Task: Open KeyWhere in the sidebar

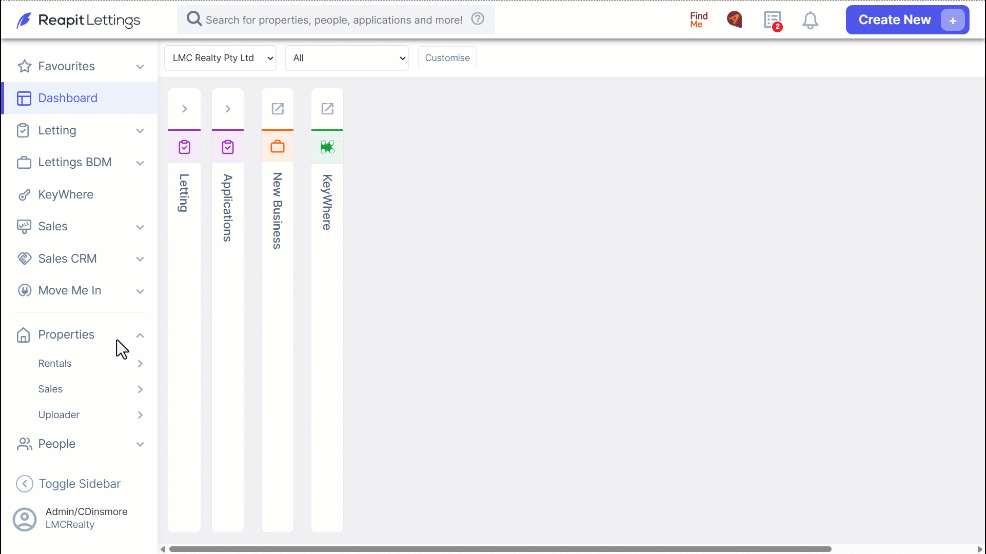Action: point(65,194)
